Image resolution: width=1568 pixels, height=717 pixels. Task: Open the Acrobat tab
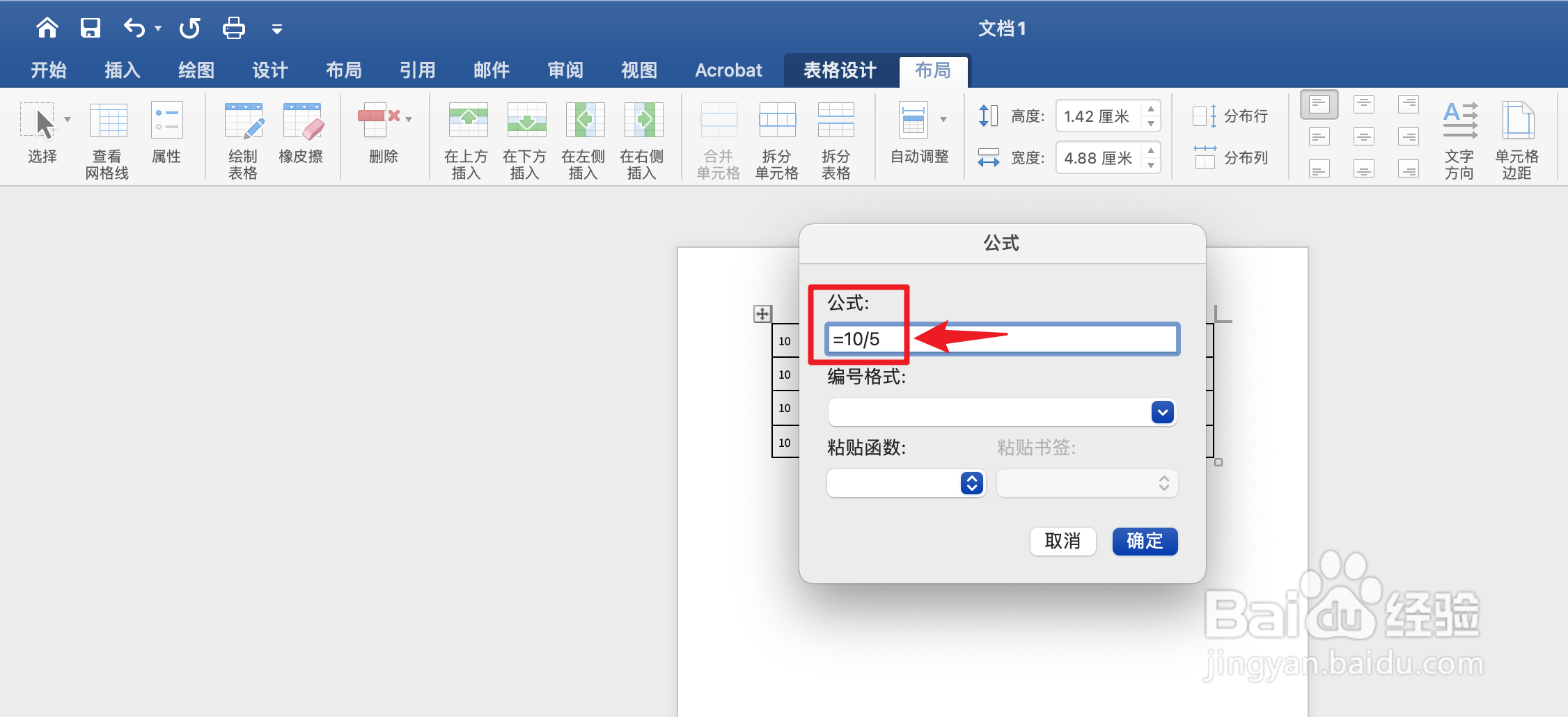pyautogui.click(x=729, y=70)
